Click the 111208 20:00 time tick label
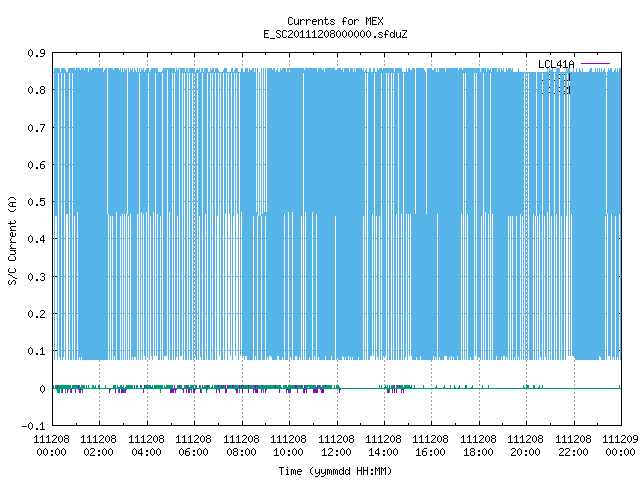The width and height of the screenshot is (640, 480). [x=525, y=446]
